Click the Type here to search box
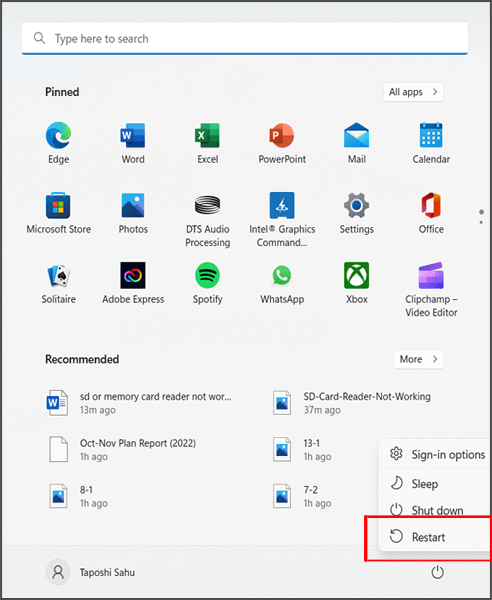The width and height of the screenshot is (492, 600). pyautogui.click(x=244, y=38)
